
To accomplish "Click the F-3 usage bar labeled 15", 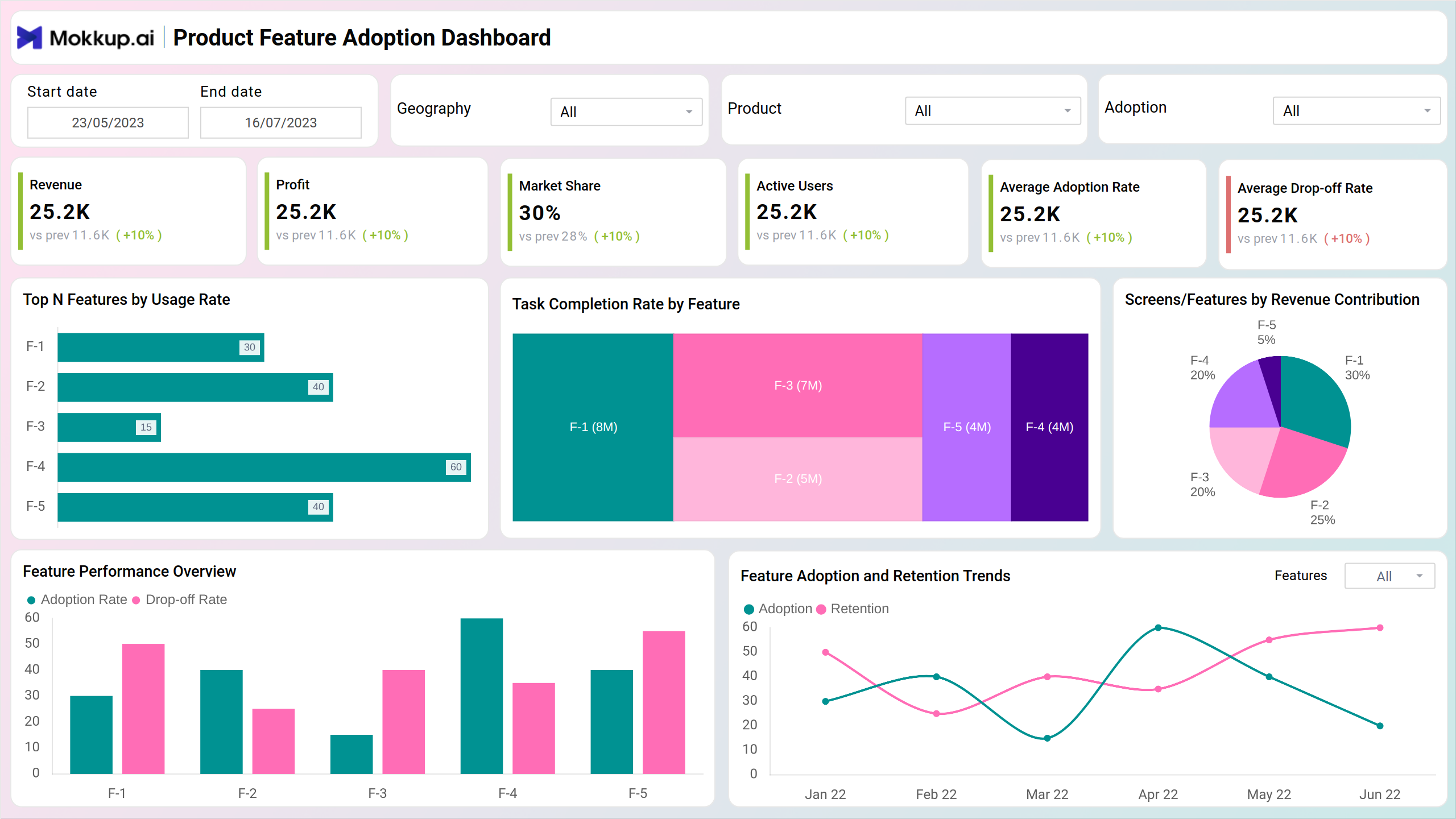I will coord(109,427).
